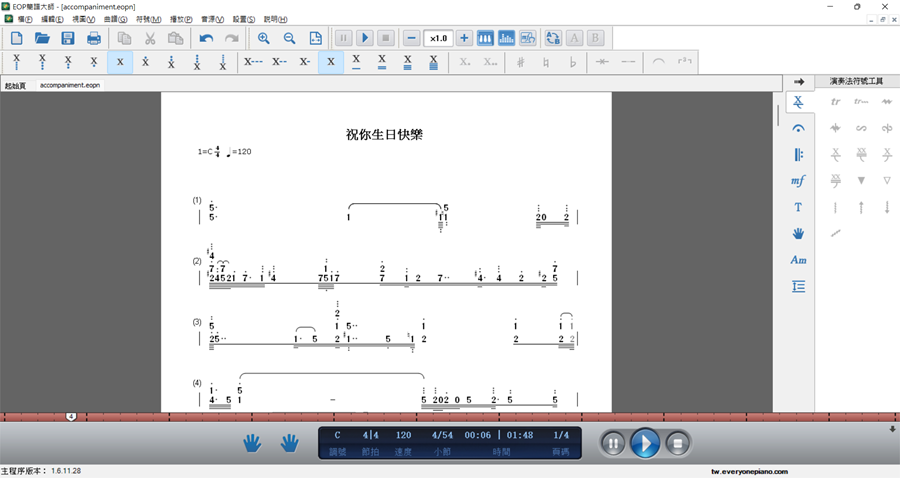
Task: Decrease playback speed with minus button
Action: pos(411,38)
